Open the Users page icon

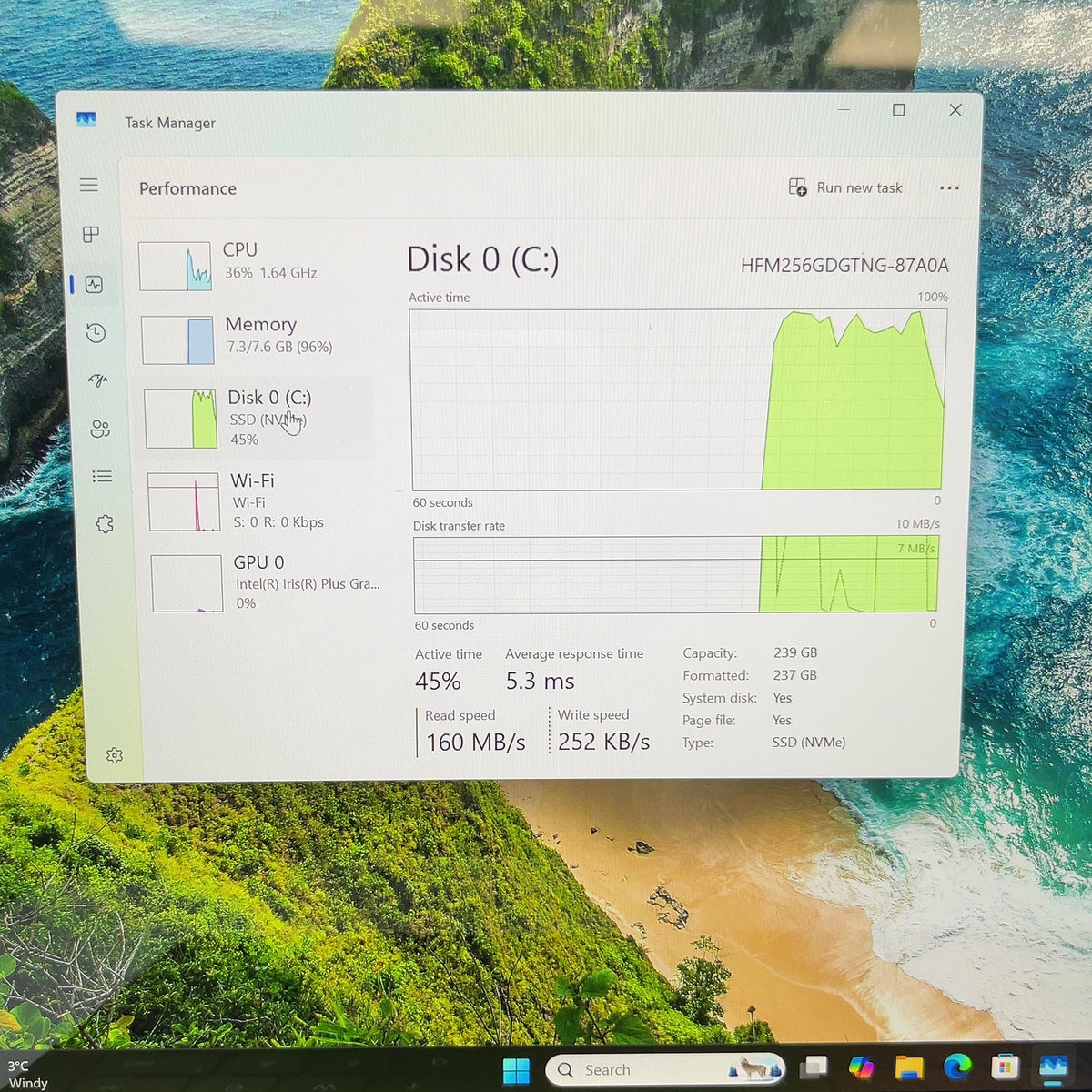100,429
